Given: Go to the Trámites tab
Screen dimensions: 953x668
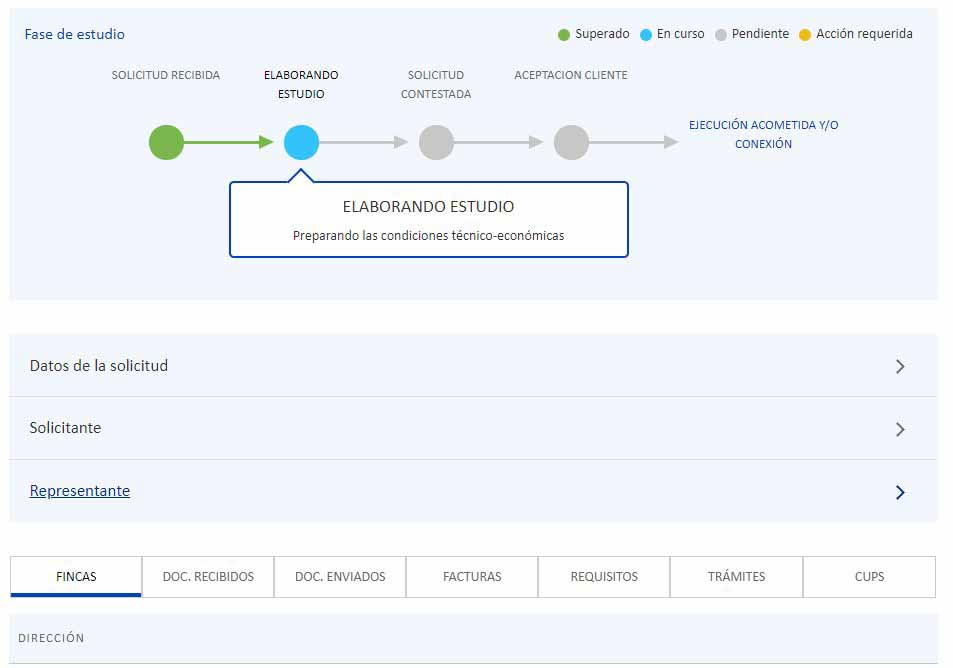Looking at the screenshot, I should (736, 577).
